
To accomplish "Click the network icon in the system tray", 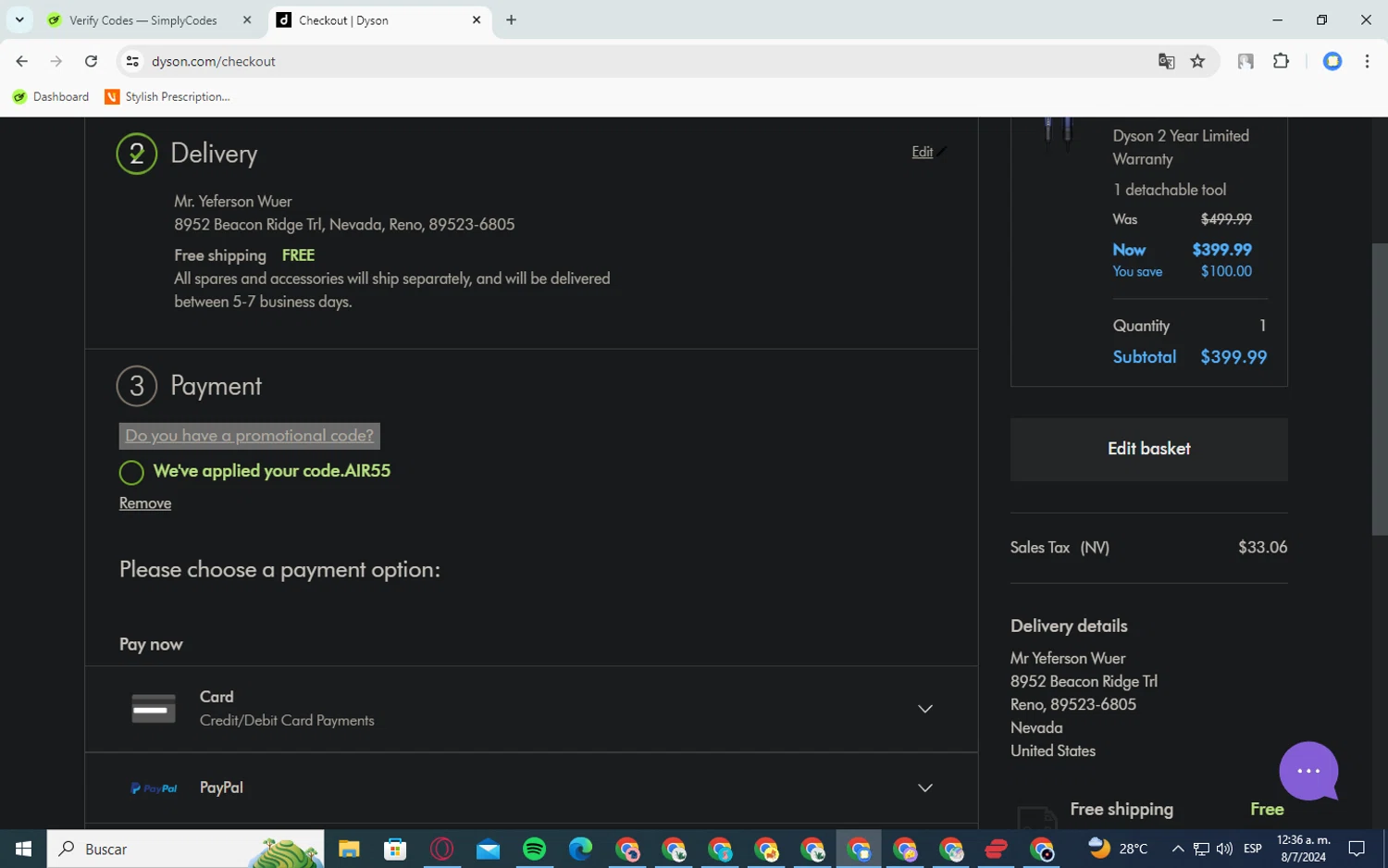I will click(1201, 849).
